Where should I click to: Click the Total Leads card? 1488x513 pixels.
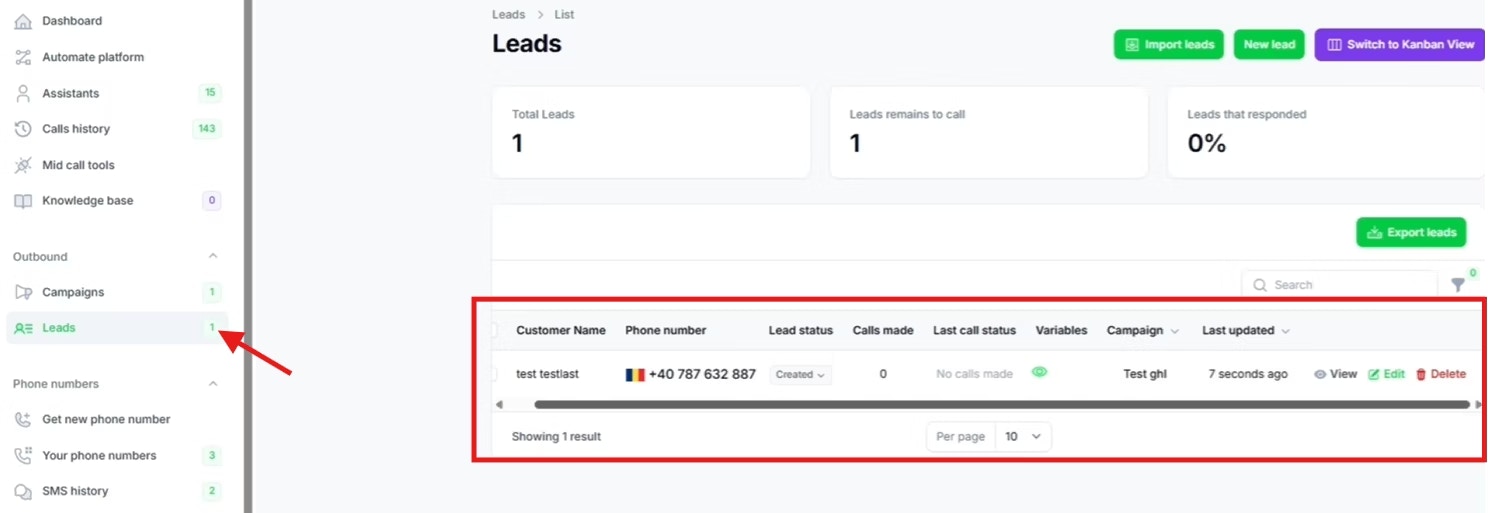coord(651,132)
